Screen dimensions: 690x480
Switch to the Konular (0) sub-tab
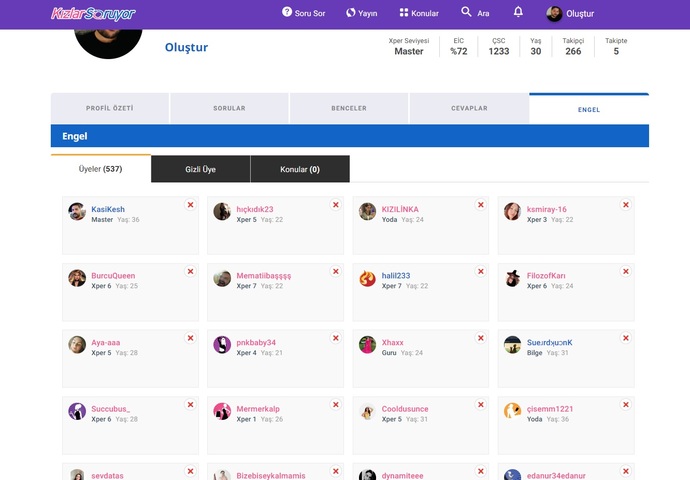point(300,169)
